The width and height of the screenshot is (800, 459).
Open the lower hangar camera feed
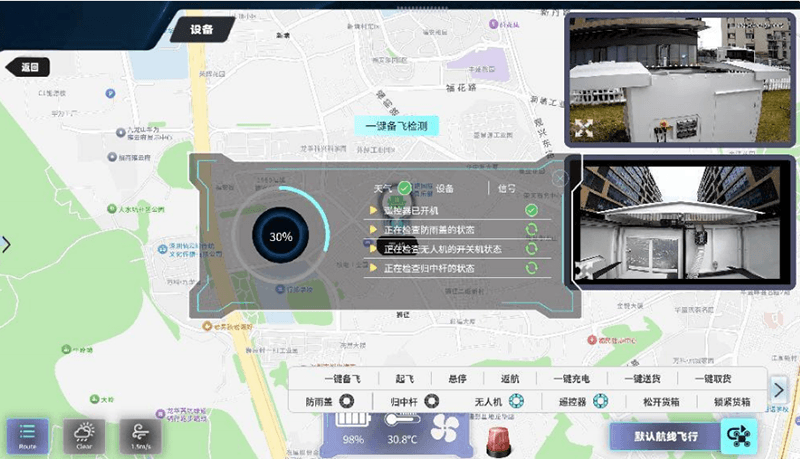pyautogui.click(x=682, y=222)
